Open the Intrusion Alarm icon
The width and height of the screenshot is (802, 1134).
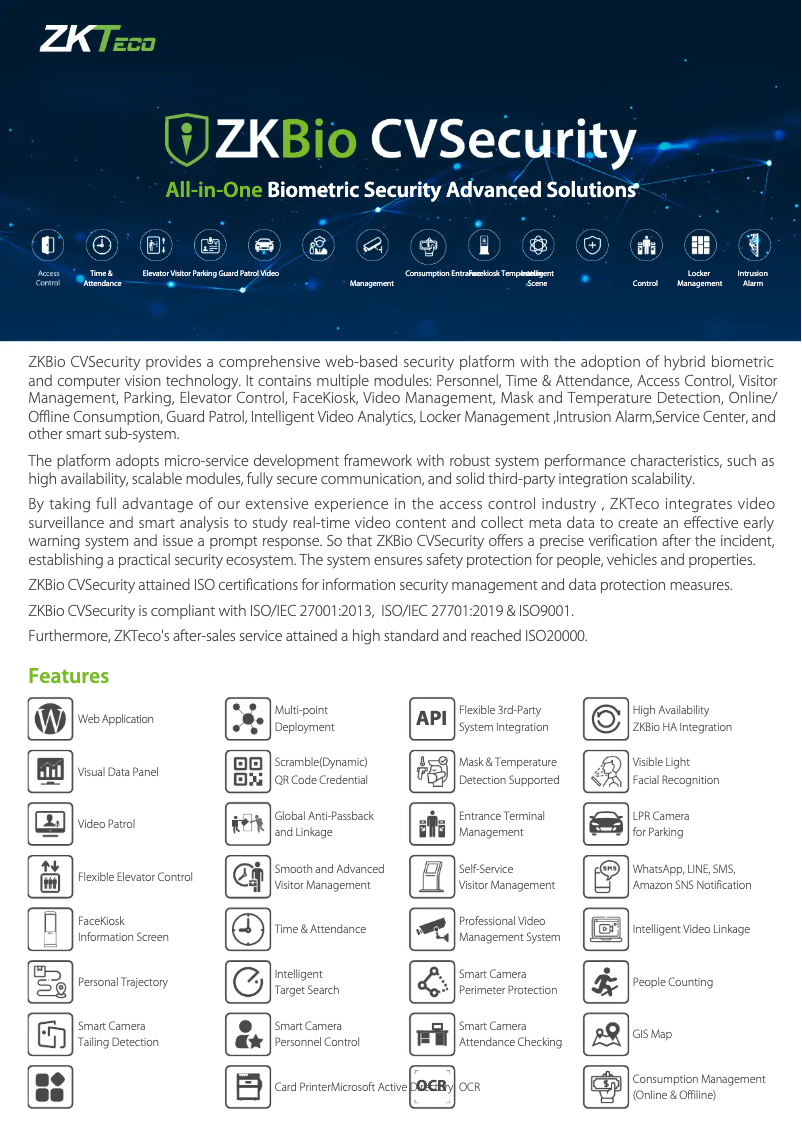[753, 244]
